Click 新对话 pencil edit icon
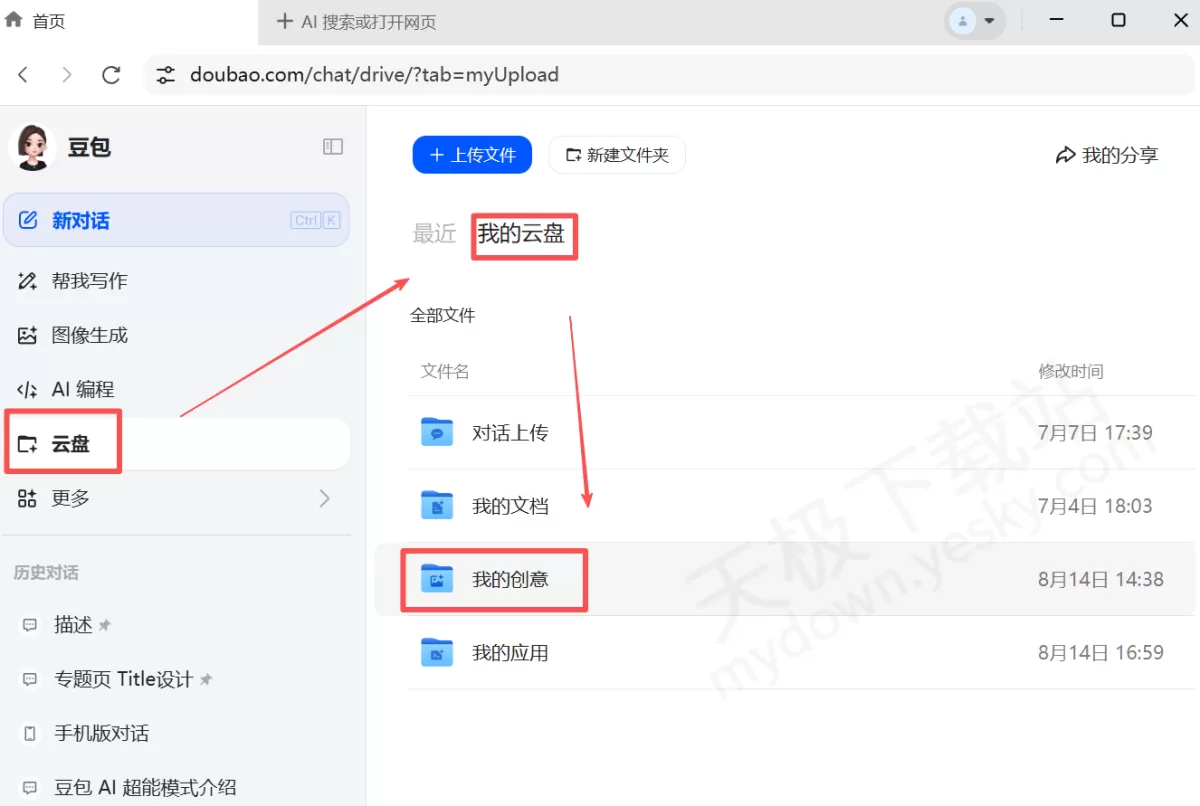 [x=28, y=220]
